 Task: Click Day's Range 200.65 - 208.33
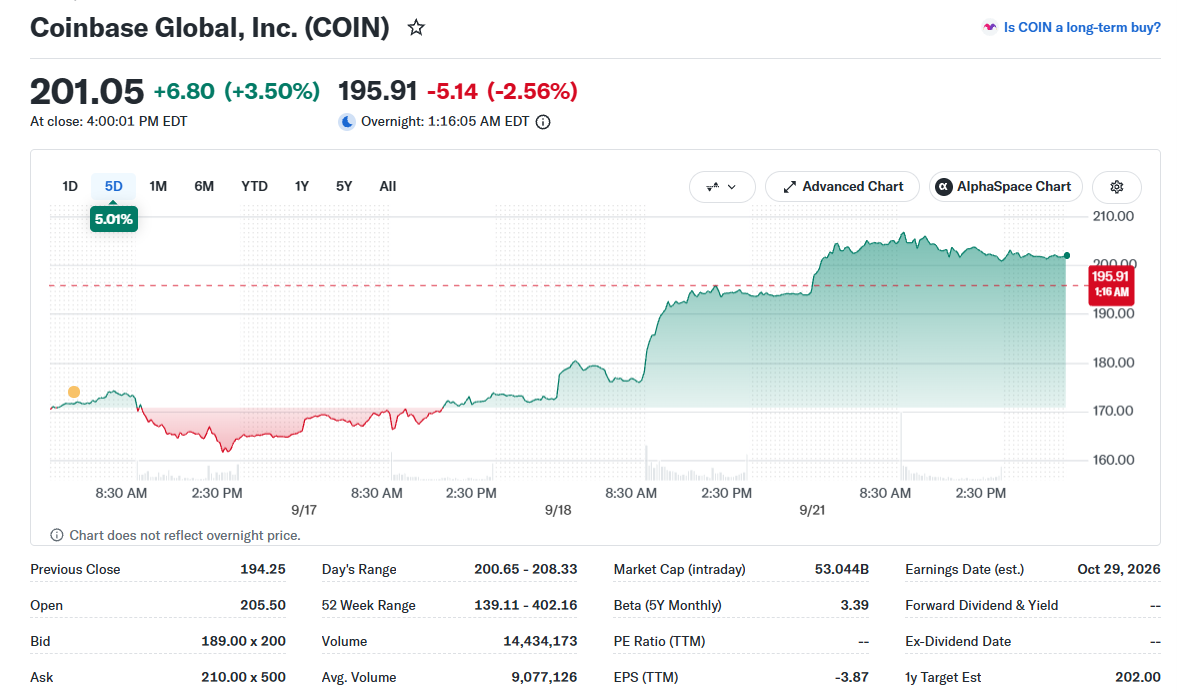(525, 569)
